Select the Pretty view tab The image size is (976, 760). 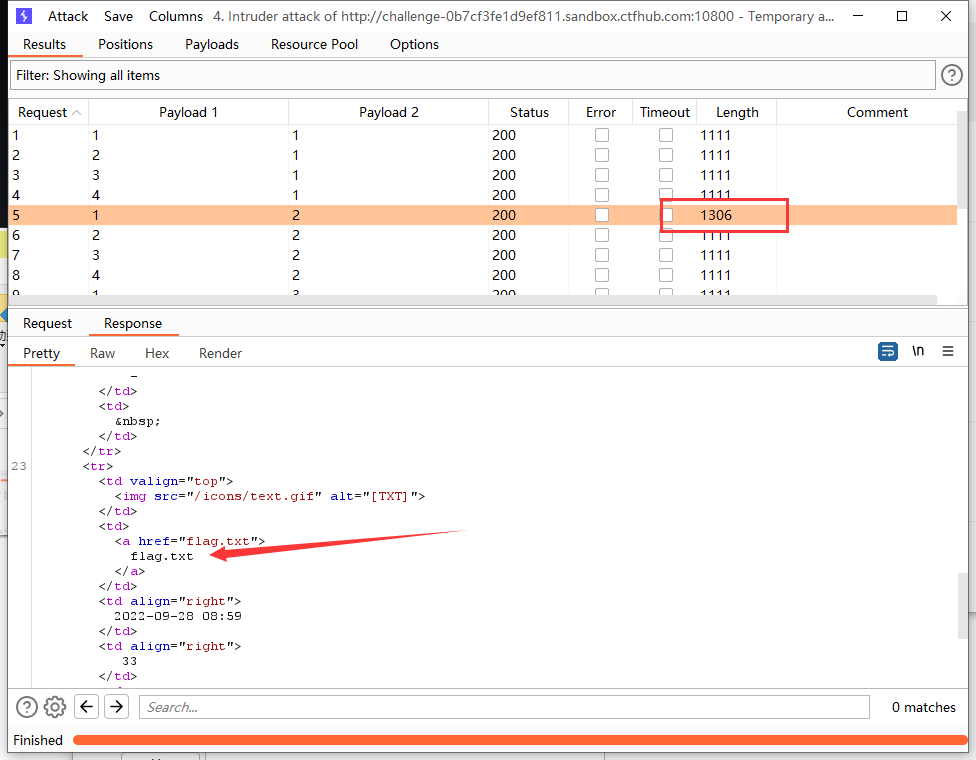(41, 353)
